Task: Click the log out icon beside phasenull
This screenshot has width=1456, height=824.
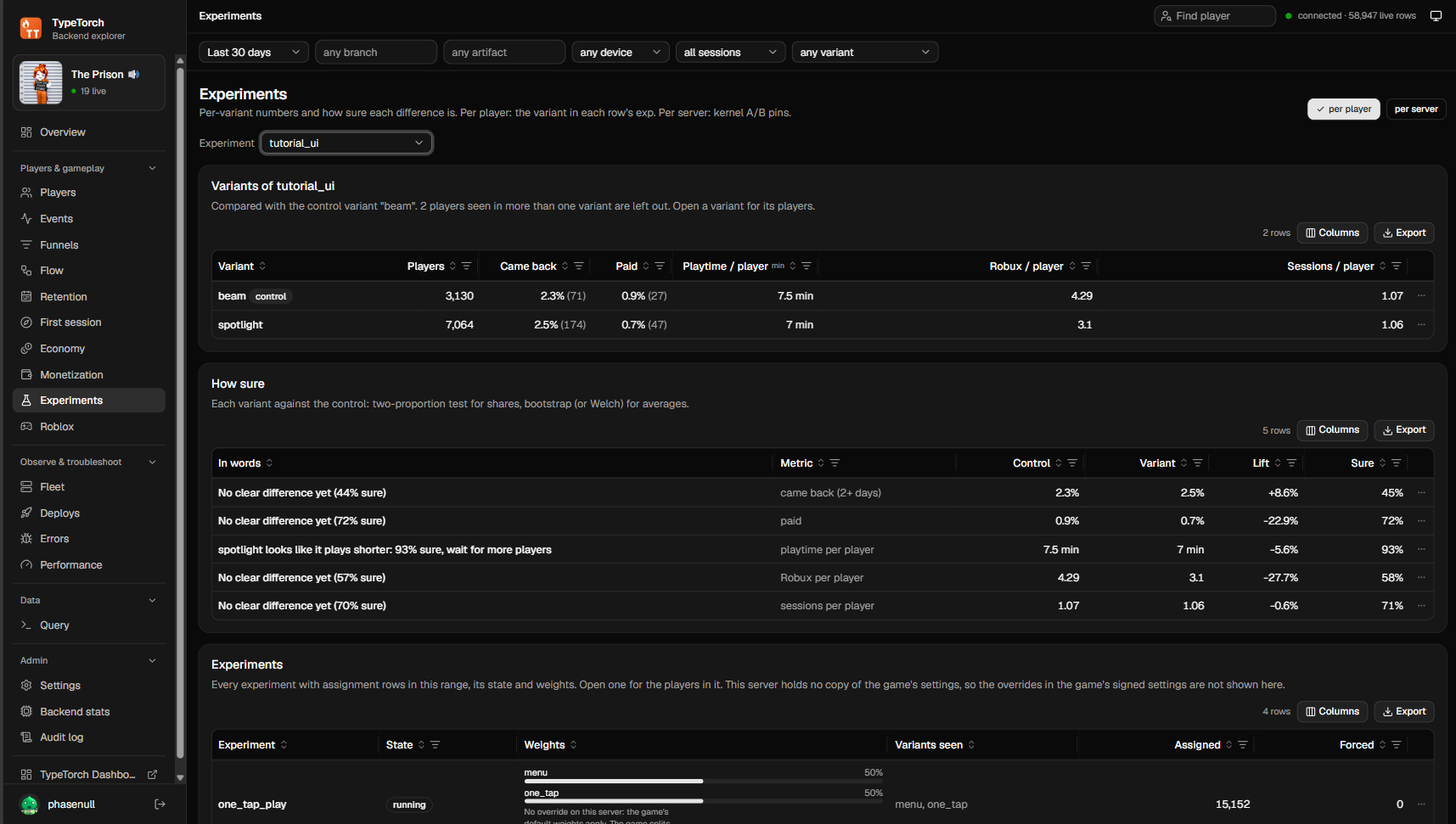Action: [x=160, y=804]
